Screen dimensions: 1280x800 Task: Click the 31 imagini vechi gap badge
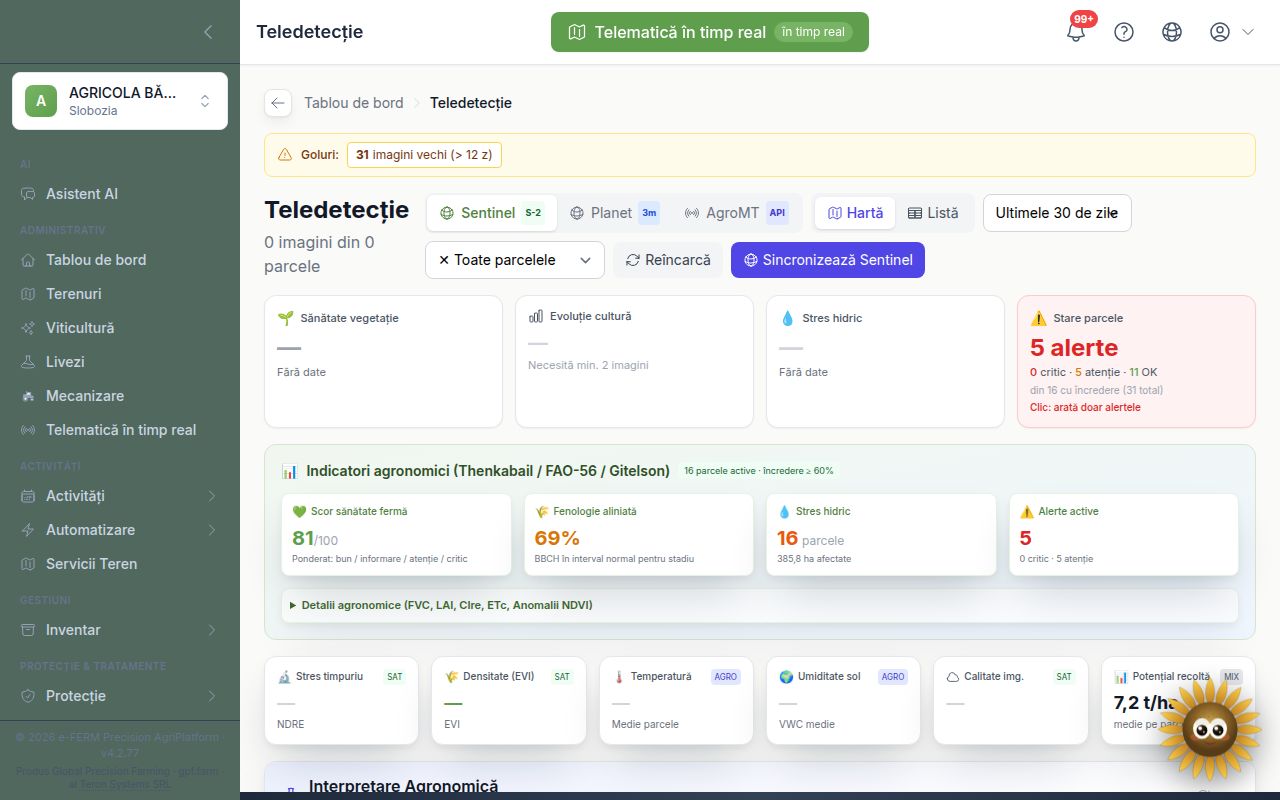coord(424,155)
